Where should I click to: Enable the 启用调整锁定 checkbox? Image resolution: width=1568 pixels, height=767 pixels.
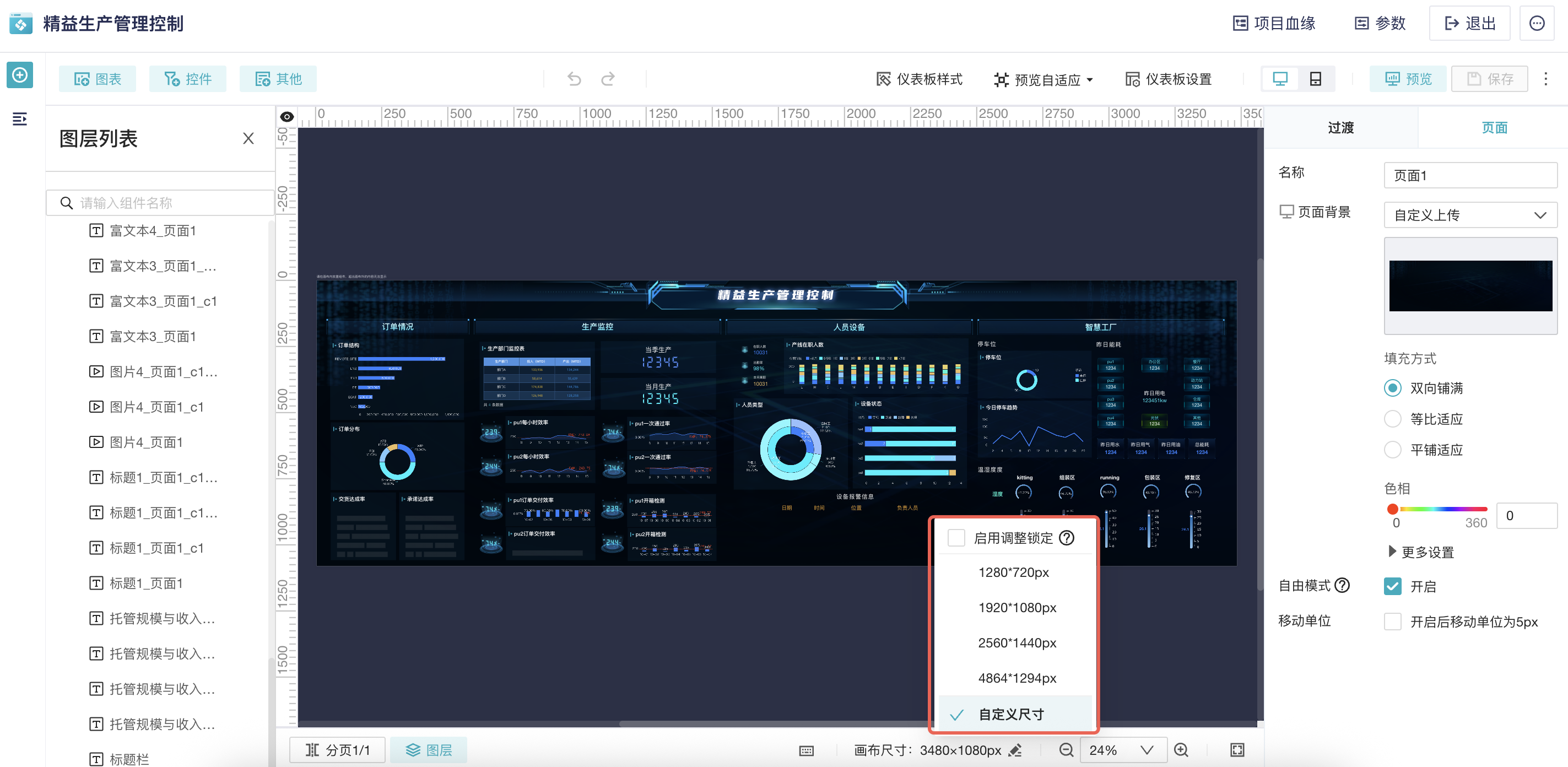point(956,538)
